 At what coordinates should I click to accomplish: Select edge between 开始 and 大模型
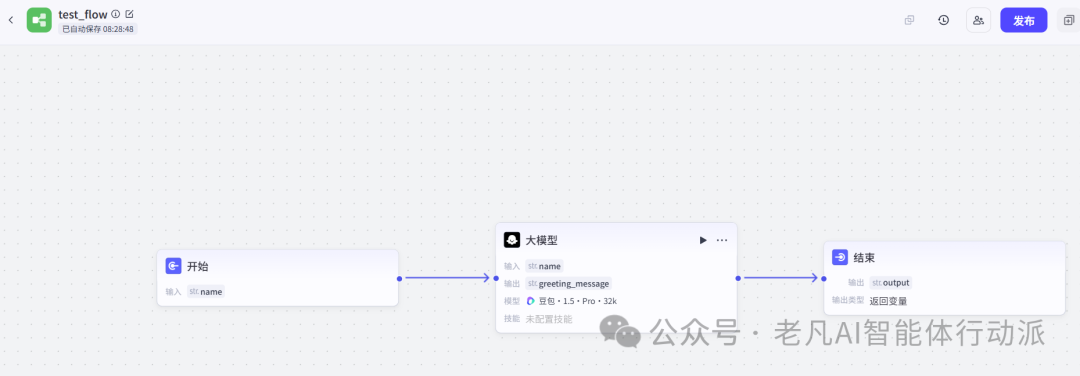(x=448, y=278)
